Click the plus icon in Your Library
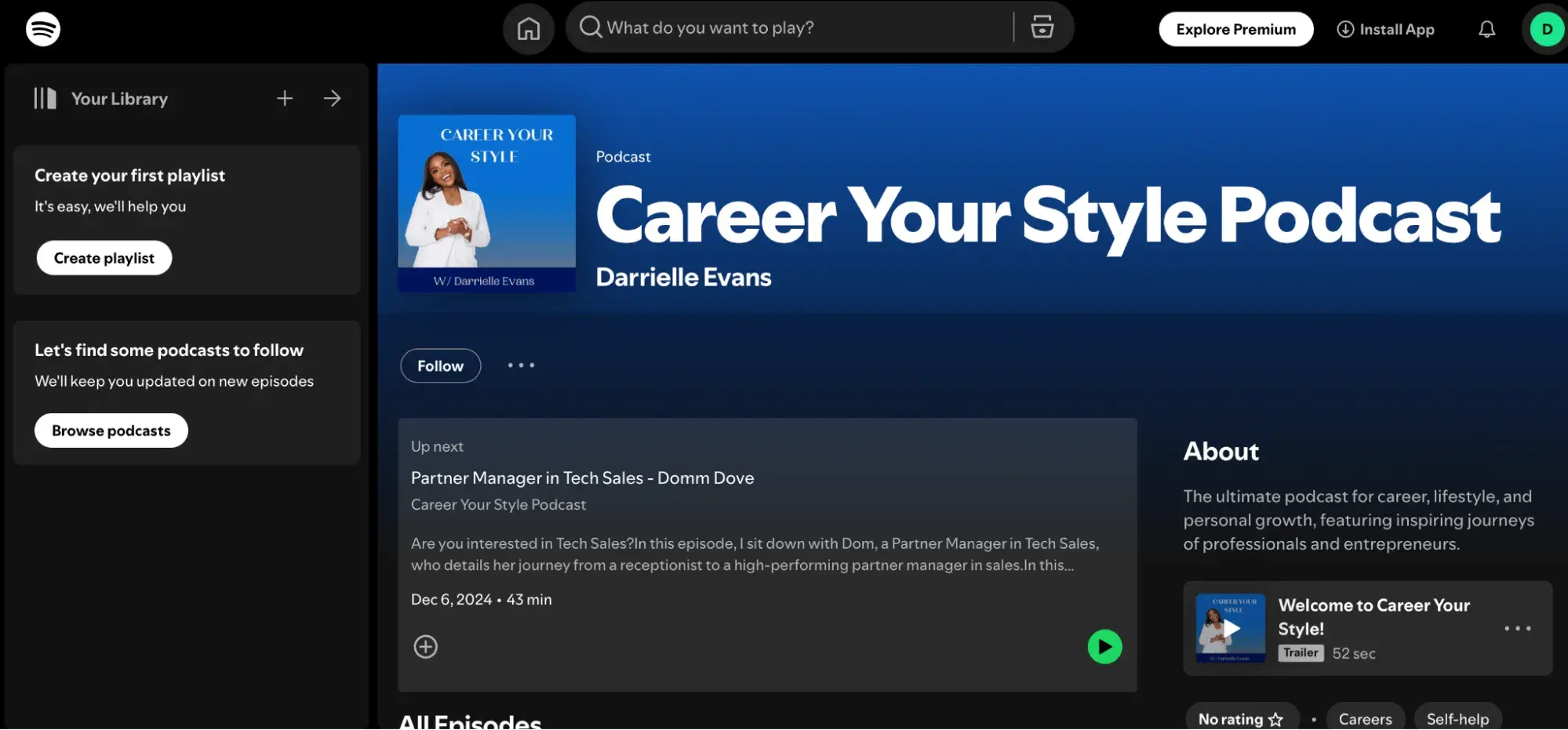Viewport: 1568px width, 730px height. 285,98
